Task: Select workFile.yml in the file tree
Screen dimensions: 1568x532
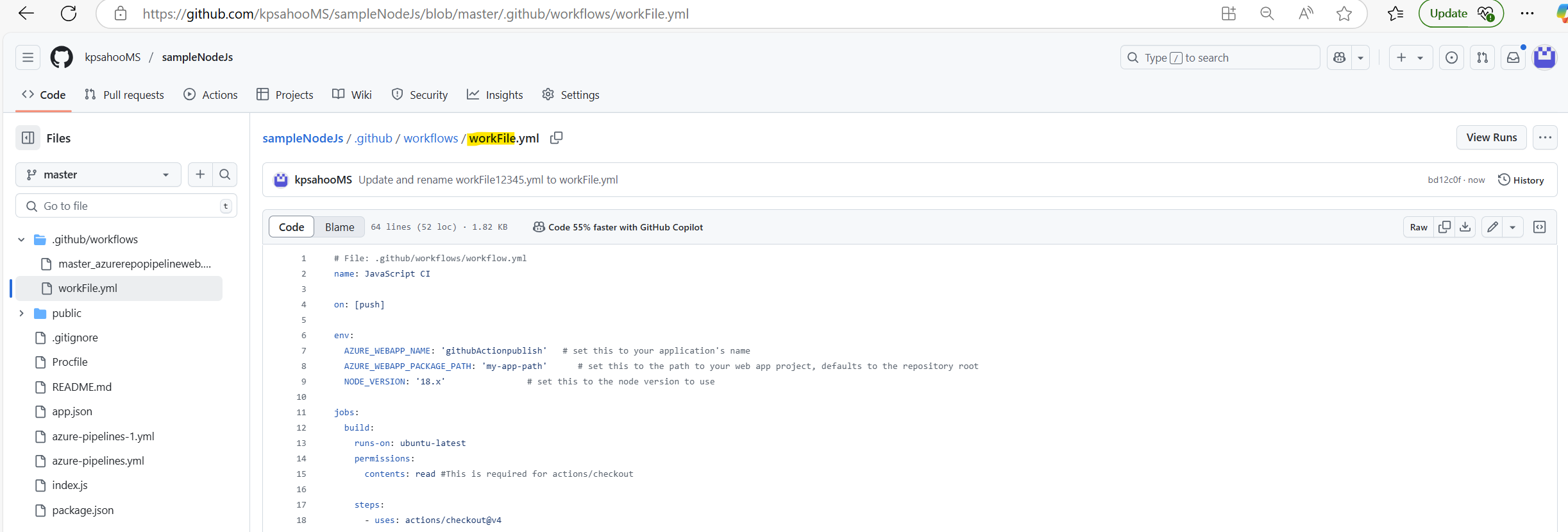Action: pos(119,288)
